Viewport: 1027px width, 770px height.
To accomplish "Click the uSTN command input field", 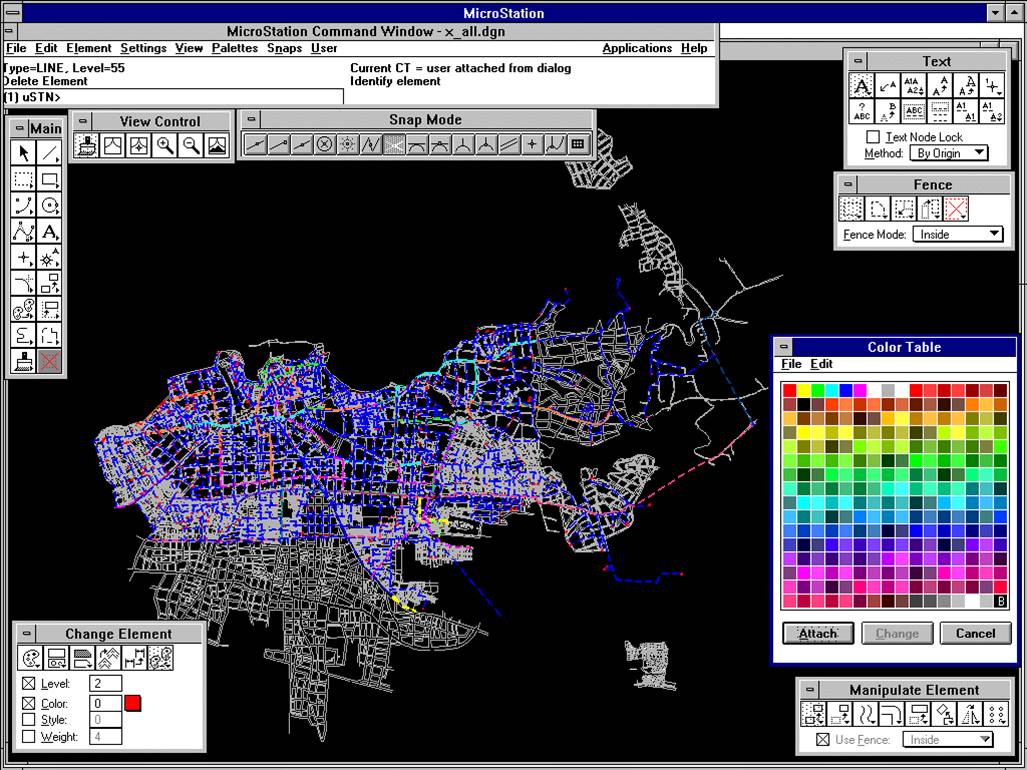I will point(173,98).
